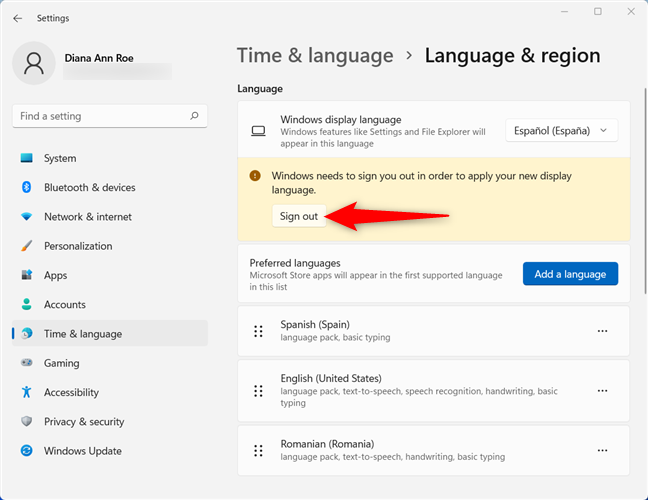
Task: Go to the Time & language breadcrumb
Action: [315, 55]
